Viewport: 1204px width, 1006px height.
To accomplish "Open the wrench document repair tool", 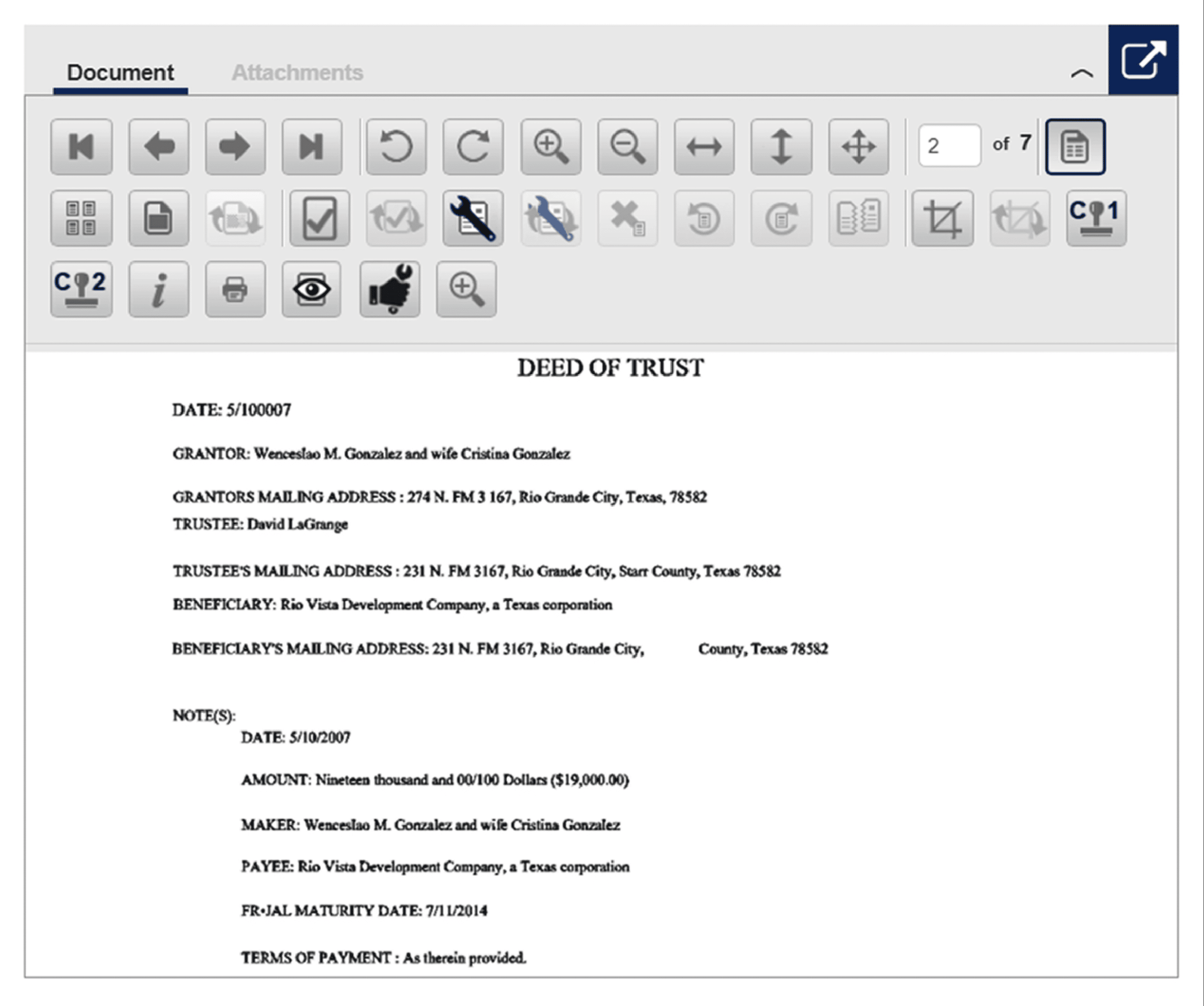I will (x=473, y=218).
